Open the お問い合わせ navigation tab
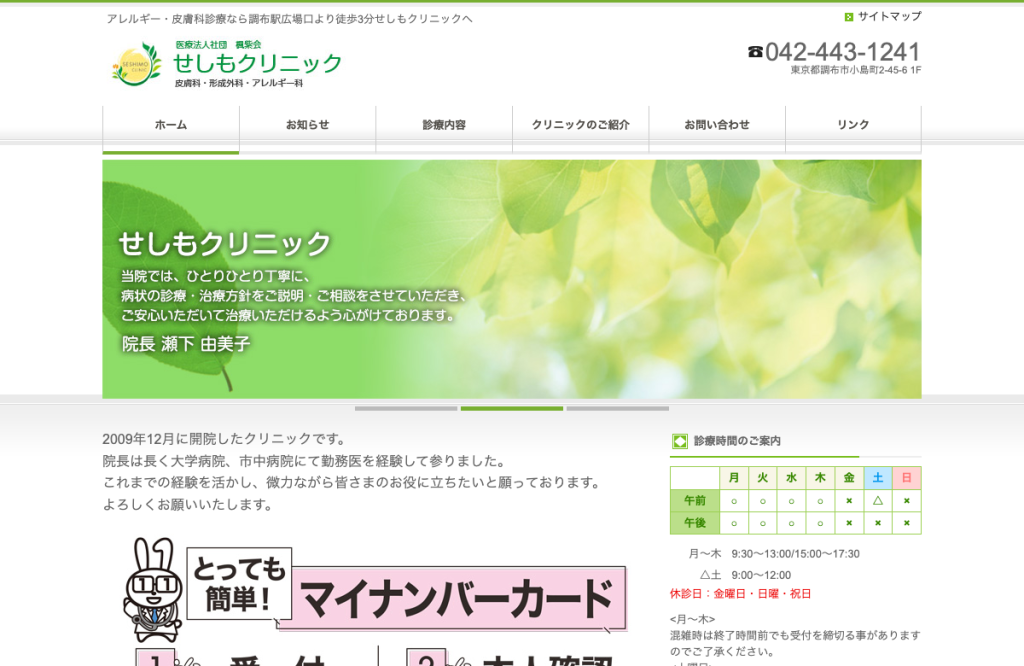1024x666 pixels. (717, 129)
